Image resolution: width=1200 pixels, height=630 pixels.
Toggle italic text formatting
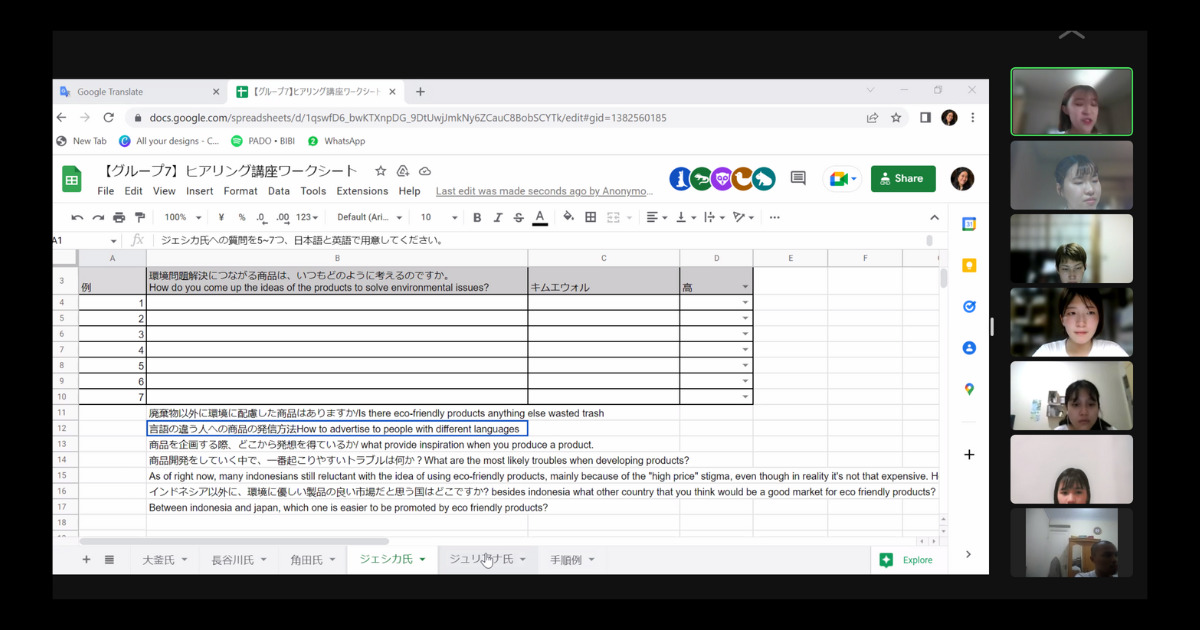tap(498, 217)
